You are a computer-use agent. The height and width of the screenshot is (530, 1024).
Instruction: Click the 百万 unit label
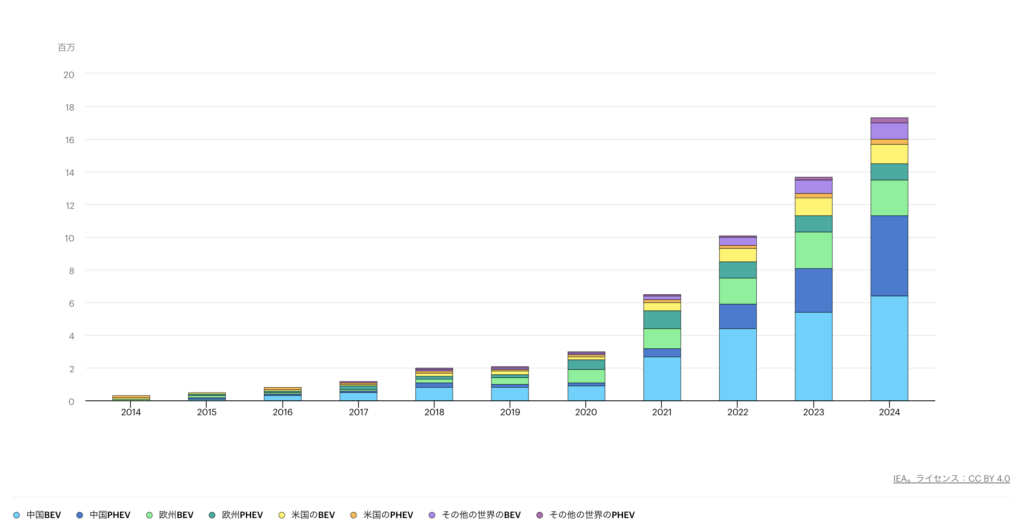[66, 48]
